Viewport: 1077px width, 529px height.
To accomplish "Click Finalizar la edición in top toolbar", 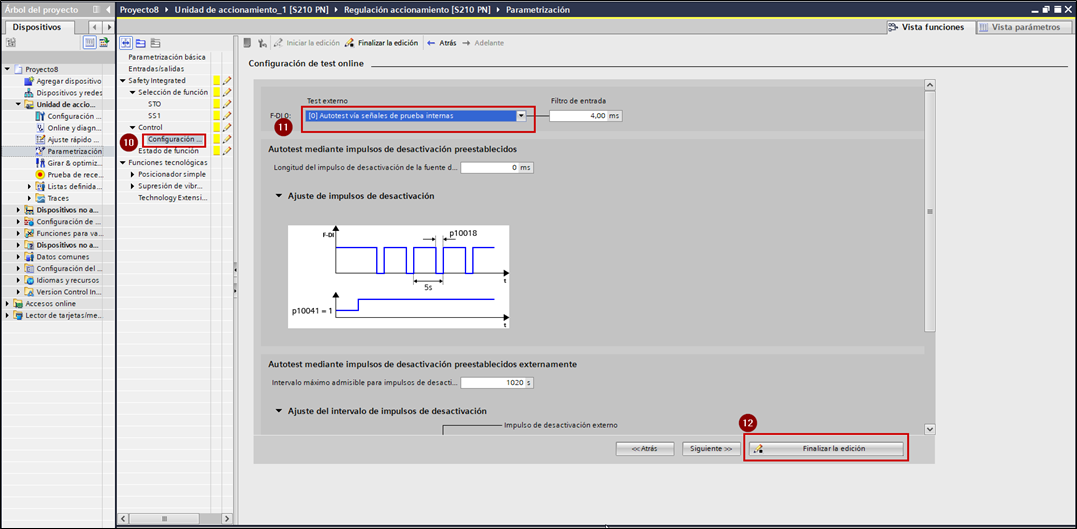I will point(381,43).
